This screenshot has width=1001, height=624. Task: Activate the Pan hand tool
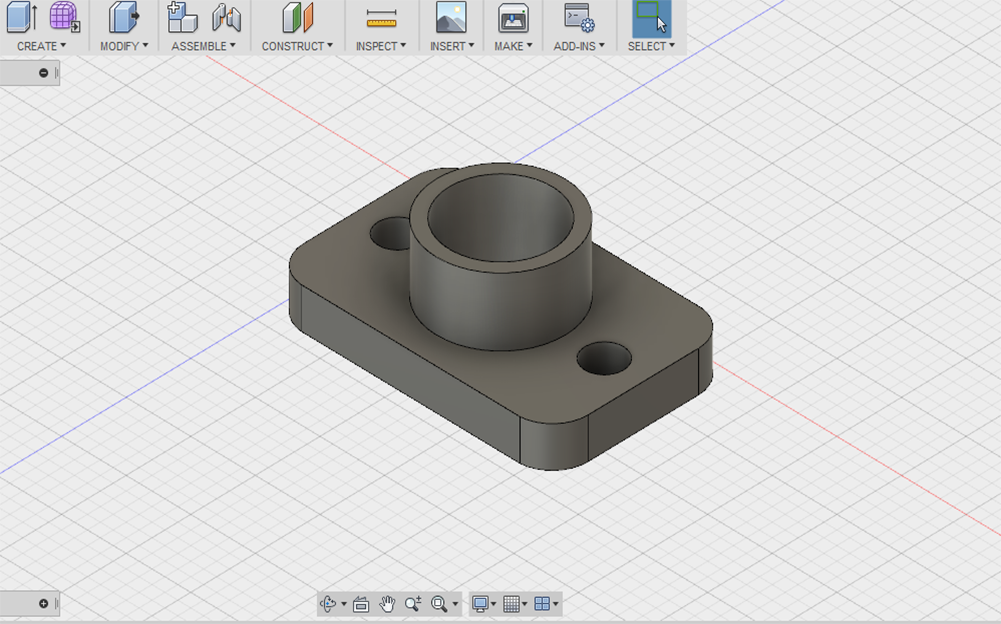coord(387,604)
